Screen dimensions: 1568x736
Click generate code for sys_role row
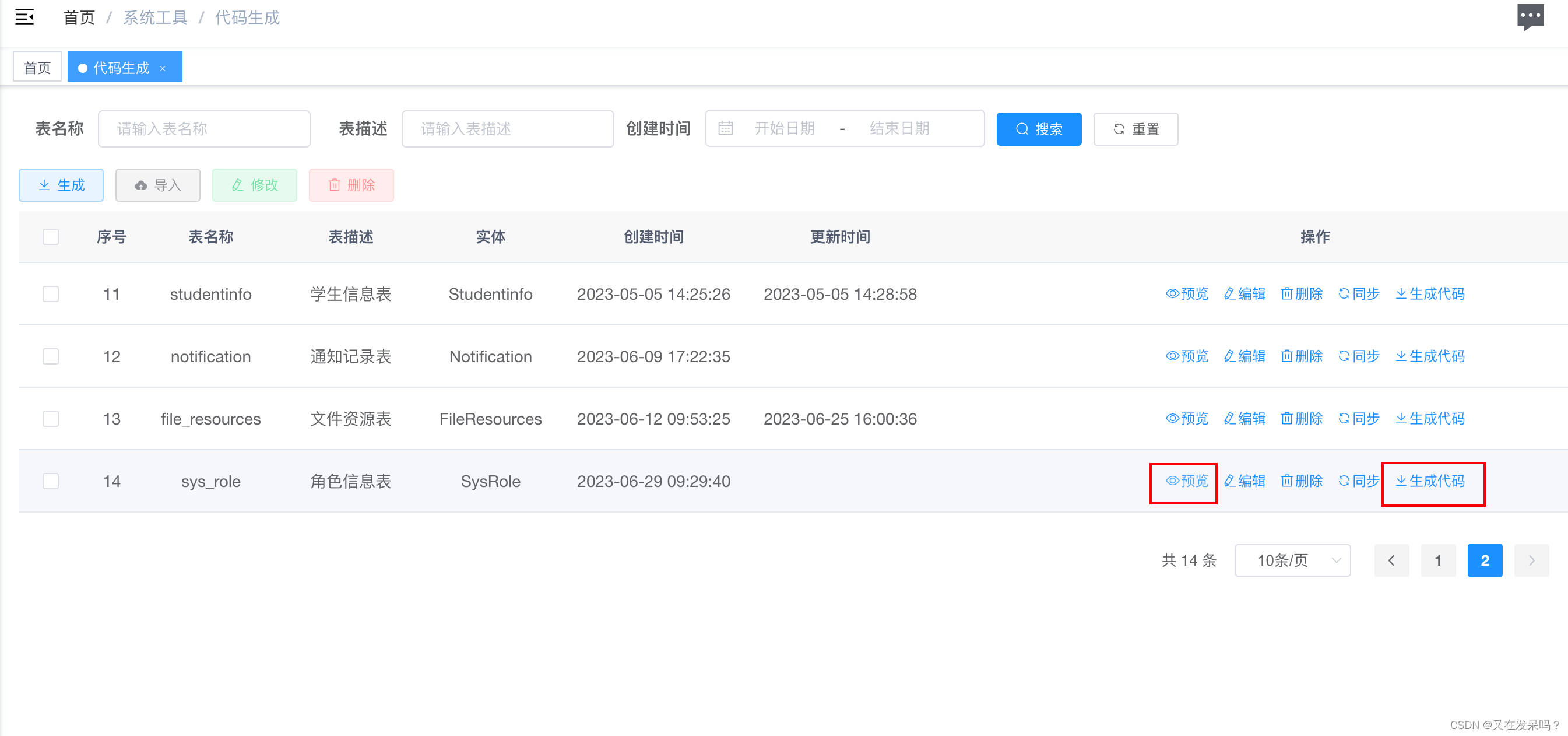point(1430,481)
